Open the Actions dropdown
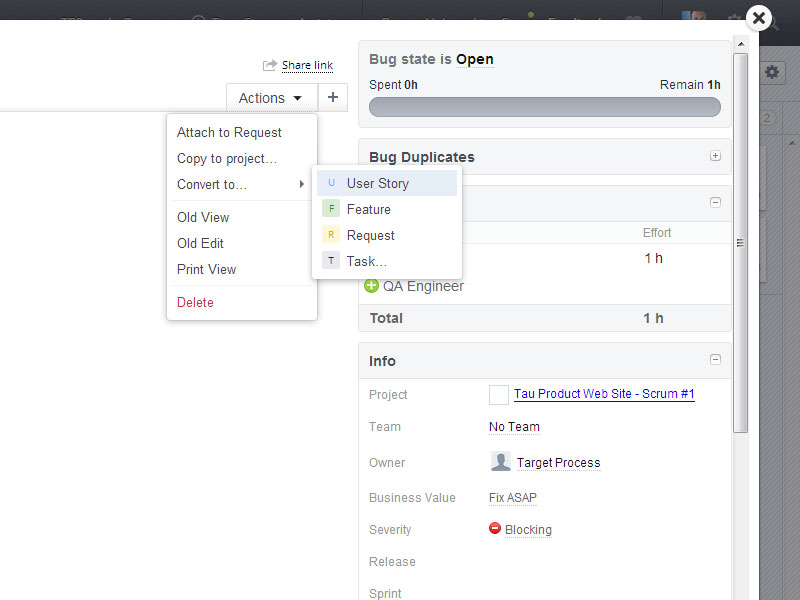This screenshot has width=800, height=600. click(x=271, y=97)
